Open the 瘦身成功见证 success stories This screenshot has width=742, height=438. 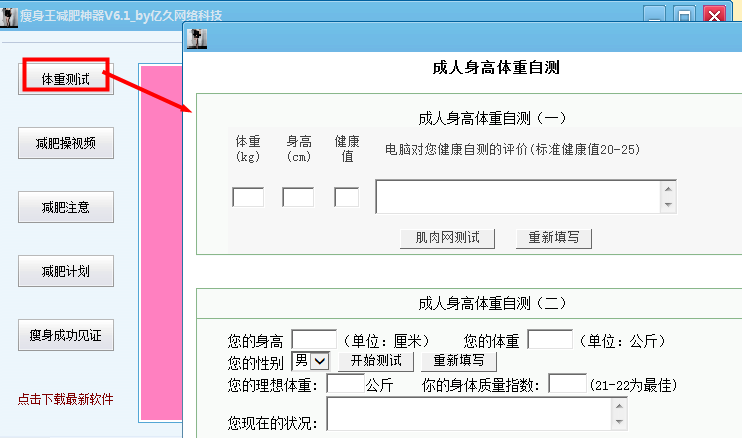pyautogui.click(x=66, y=335)
